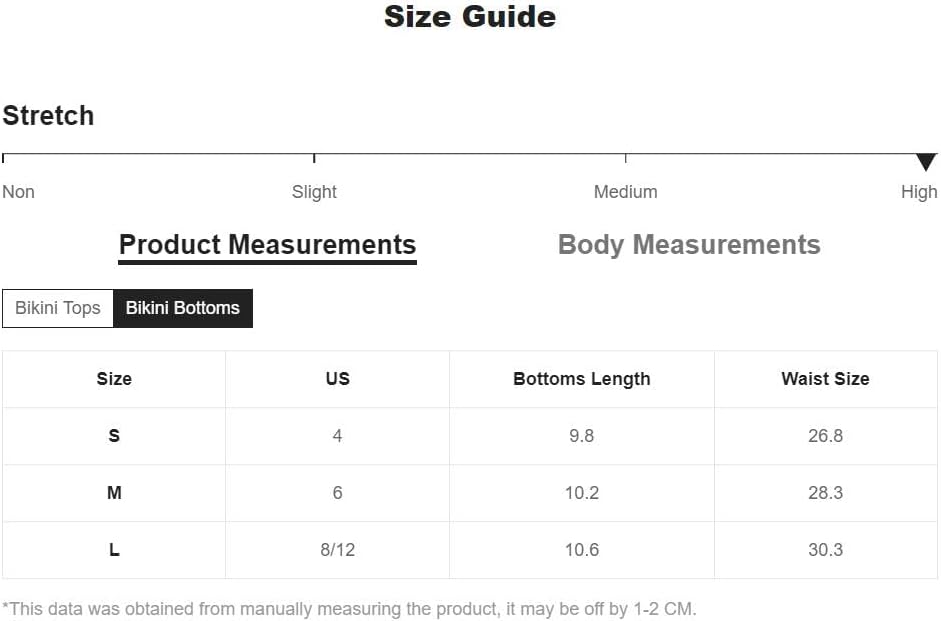Viewport: 941px width, 621px height.
Task: Select the M size row label
Action: [114, 493]
